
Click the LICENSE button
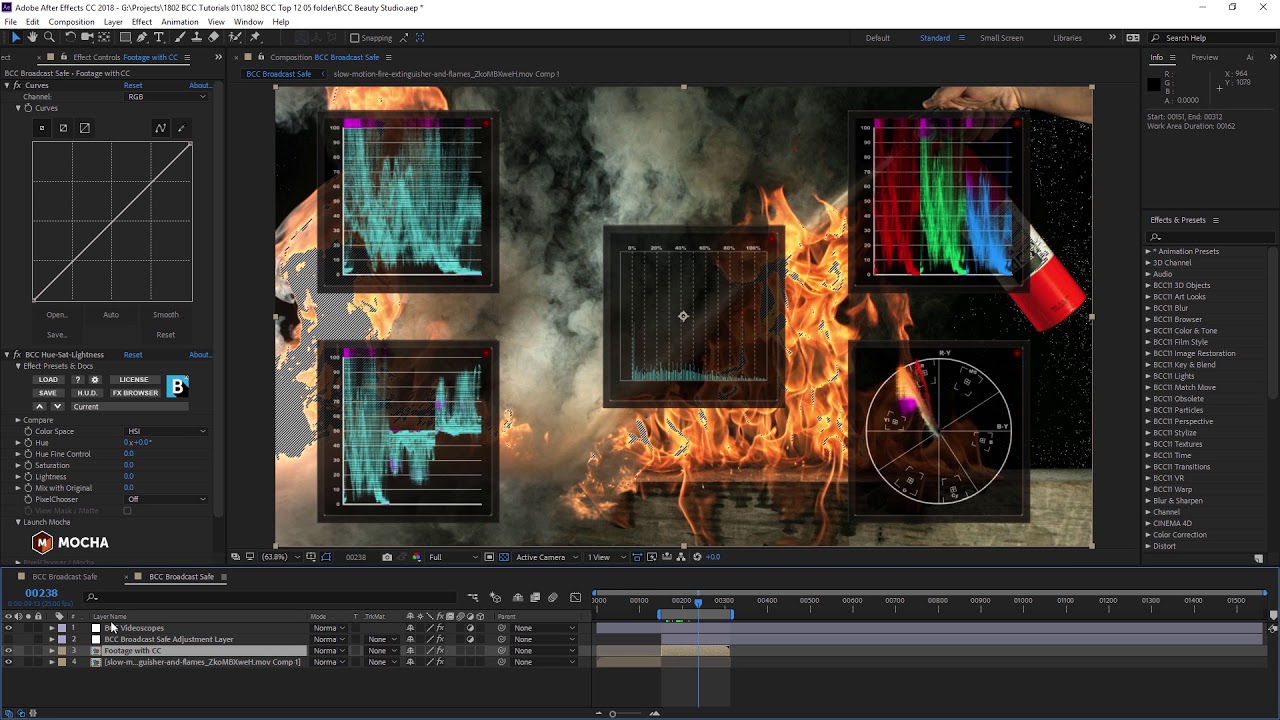tap(134, 380)
